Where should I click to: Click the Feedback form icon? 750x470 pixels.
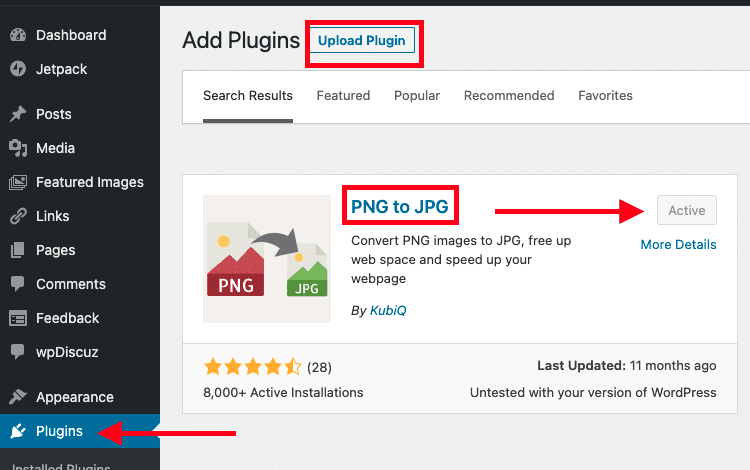pyautogui.click(x=18, y=318)
